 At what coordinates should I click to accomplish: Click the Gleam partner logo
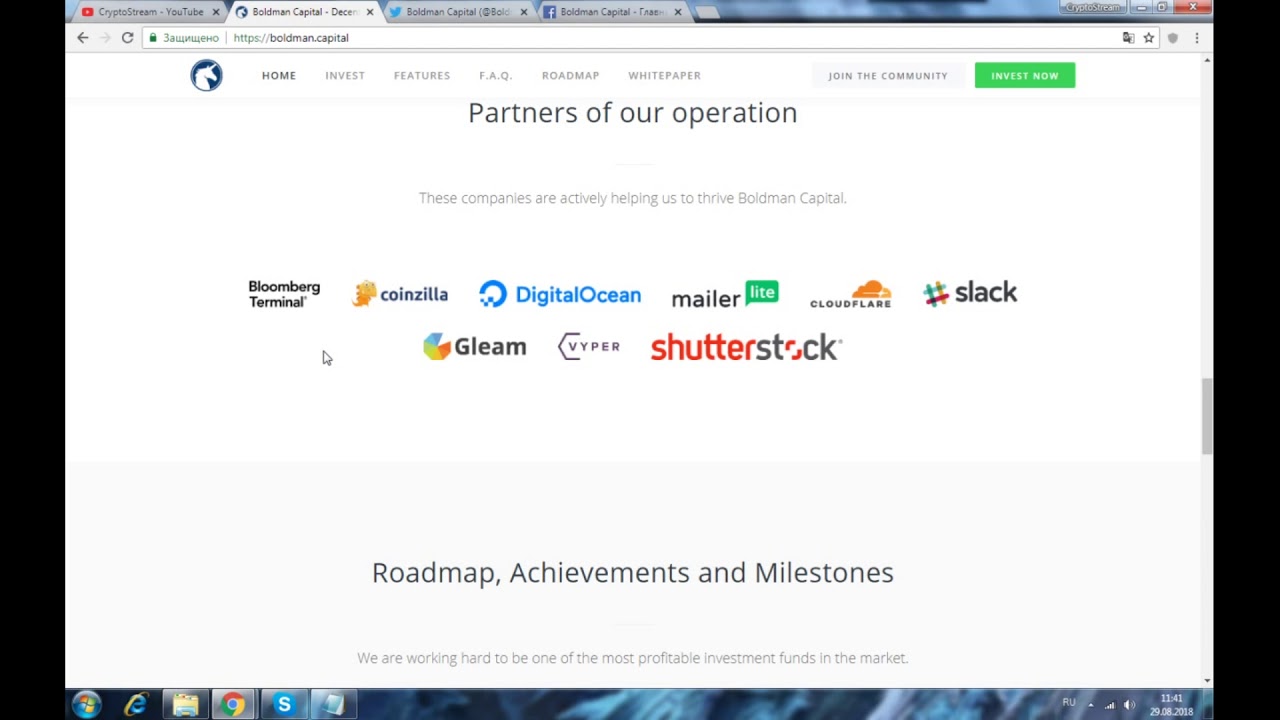[x=475, y=346]
